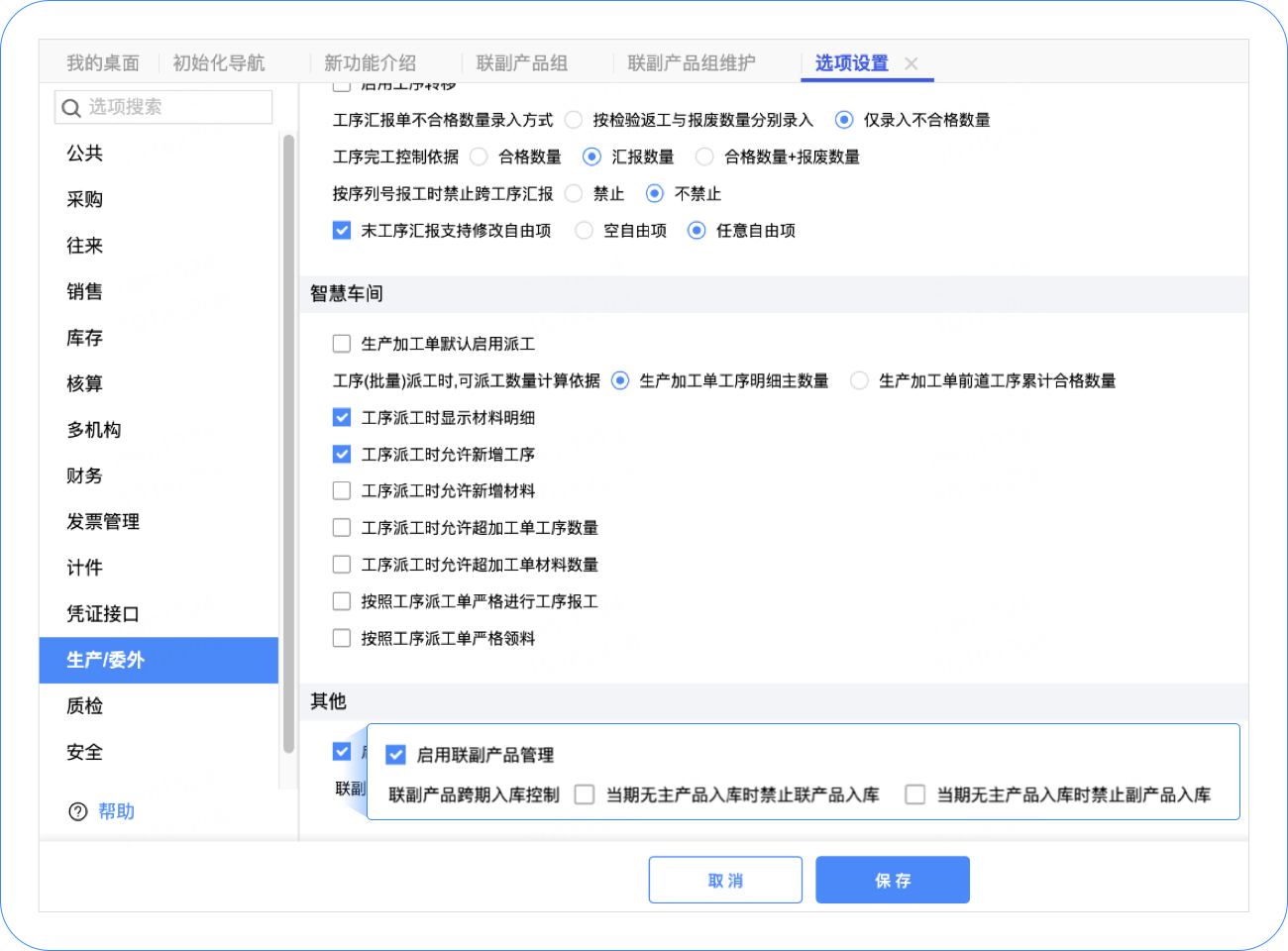Image resolution: width=1288 pixels, height=951 pixels.
Task: Enable 工序派工时允许超加工单工序数量 checkbox
Action: 342,527
